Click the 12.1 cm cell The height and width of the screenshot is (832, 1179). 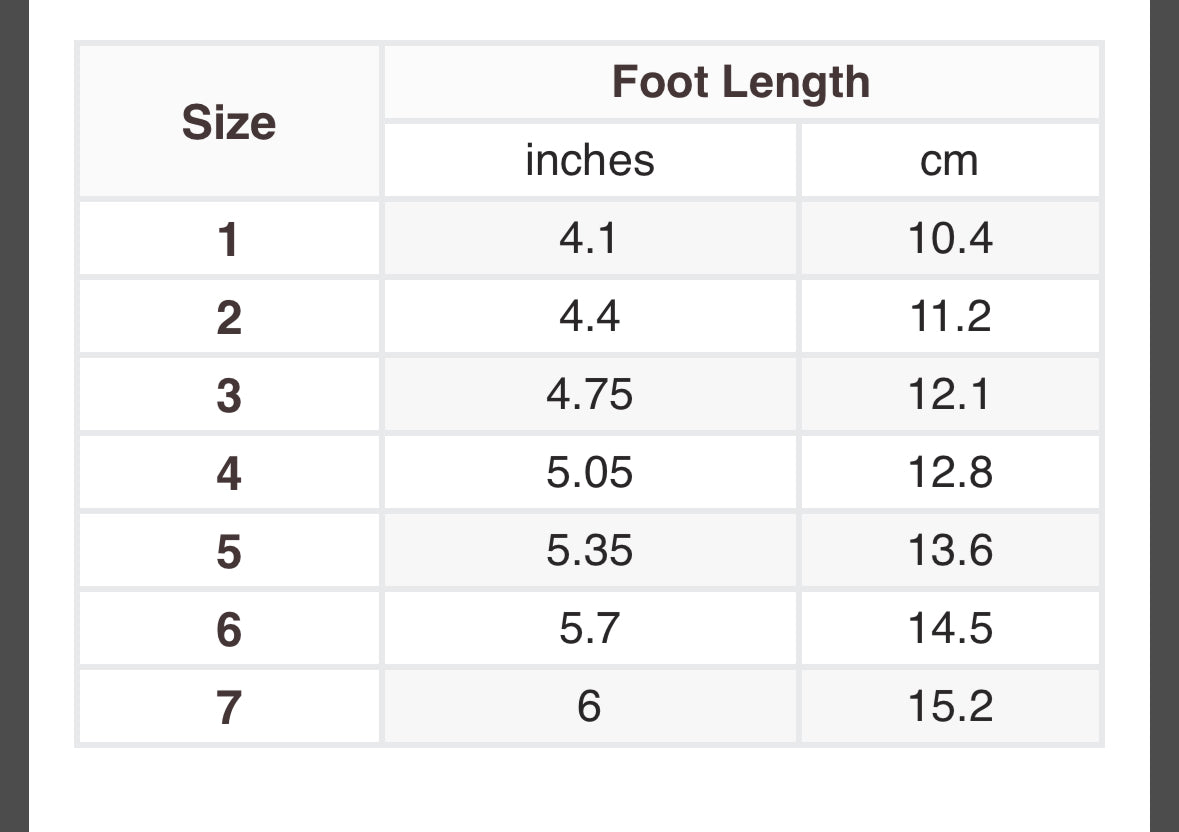tap(950, 395)
